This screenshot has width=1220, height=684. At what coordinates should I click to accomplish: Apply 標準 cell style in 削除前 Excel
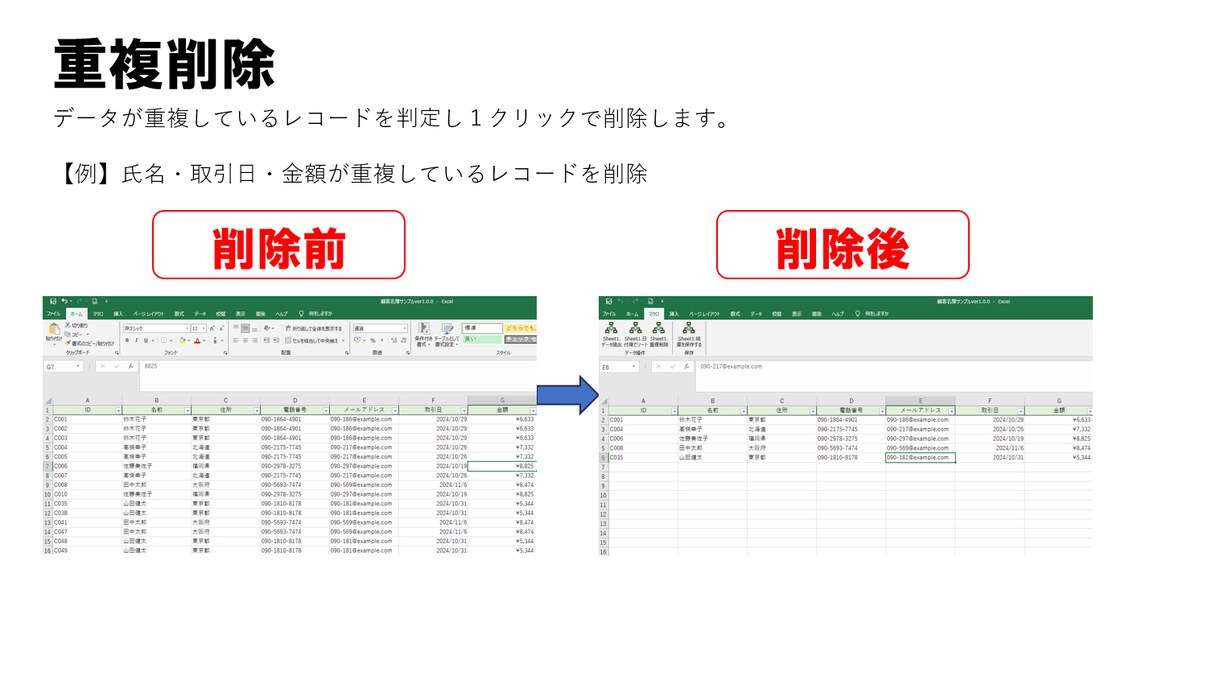pos(482,328)
